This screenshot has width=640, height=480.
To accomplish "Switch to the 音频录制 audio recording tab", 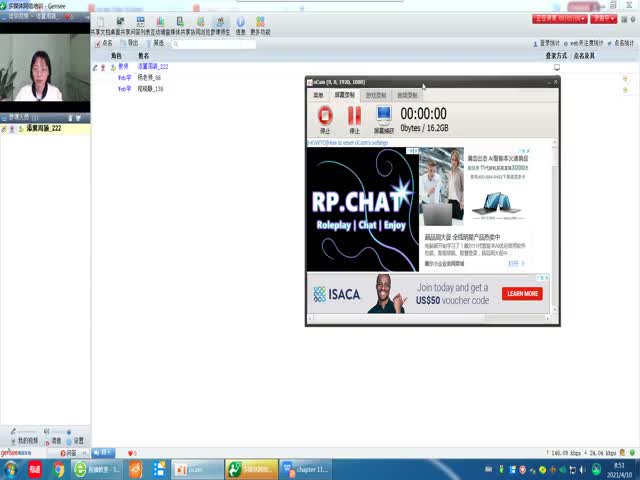I will (407, 95).
